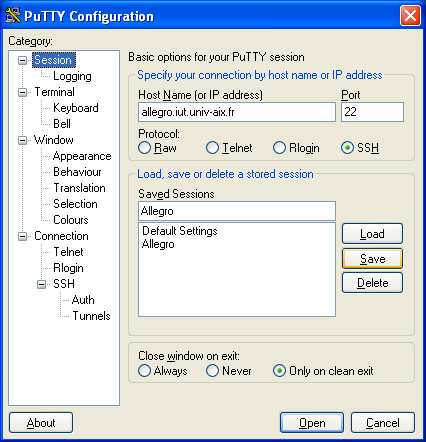Select the Raw protocol radio button
426x442 pixels.
point(145,148)
